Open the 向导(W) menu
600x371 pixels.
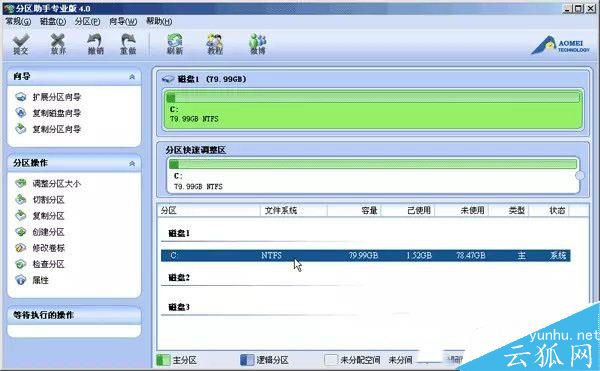tap(123, 21)
